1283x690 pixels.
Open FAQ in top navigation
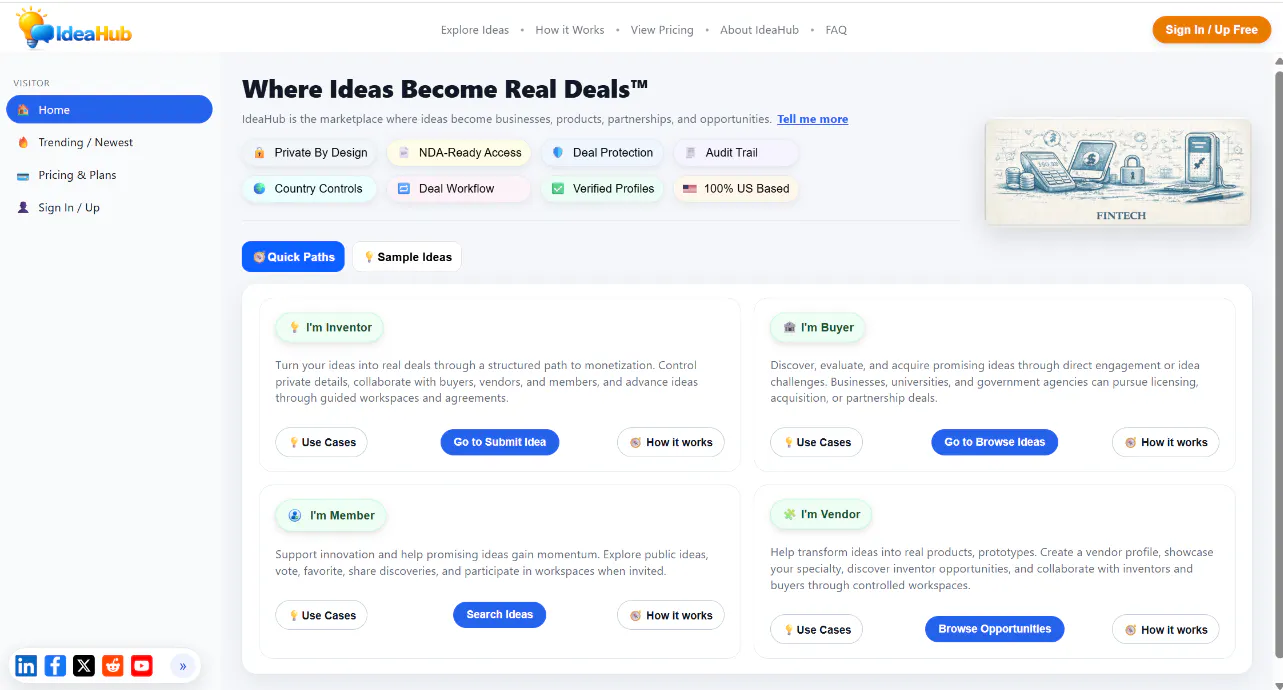pos(836,30)
